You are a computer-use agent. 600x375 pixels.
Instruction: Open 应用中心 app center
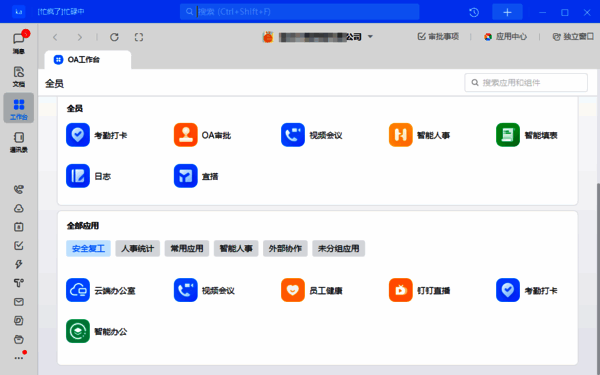coord(505,37)
